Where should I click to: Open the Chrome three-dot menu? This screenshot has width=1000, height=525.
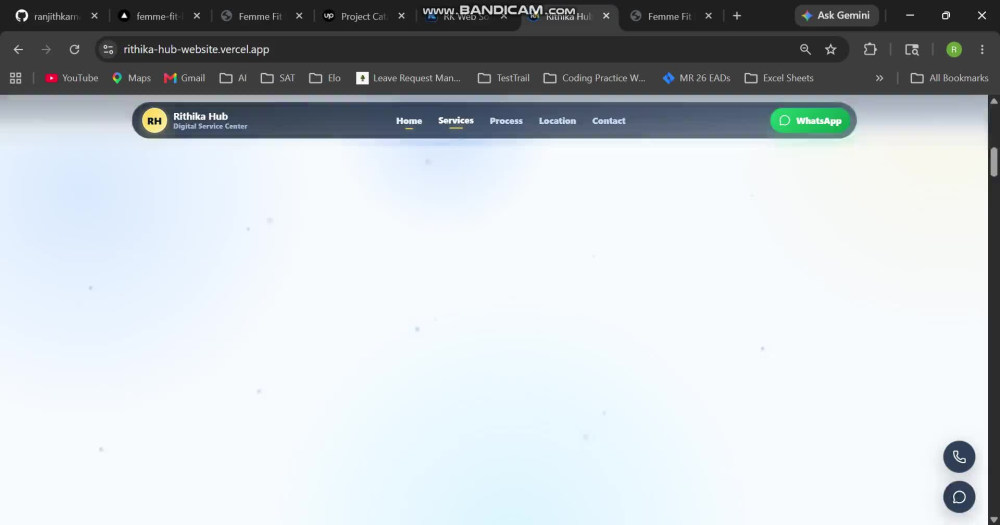[982, 49]
